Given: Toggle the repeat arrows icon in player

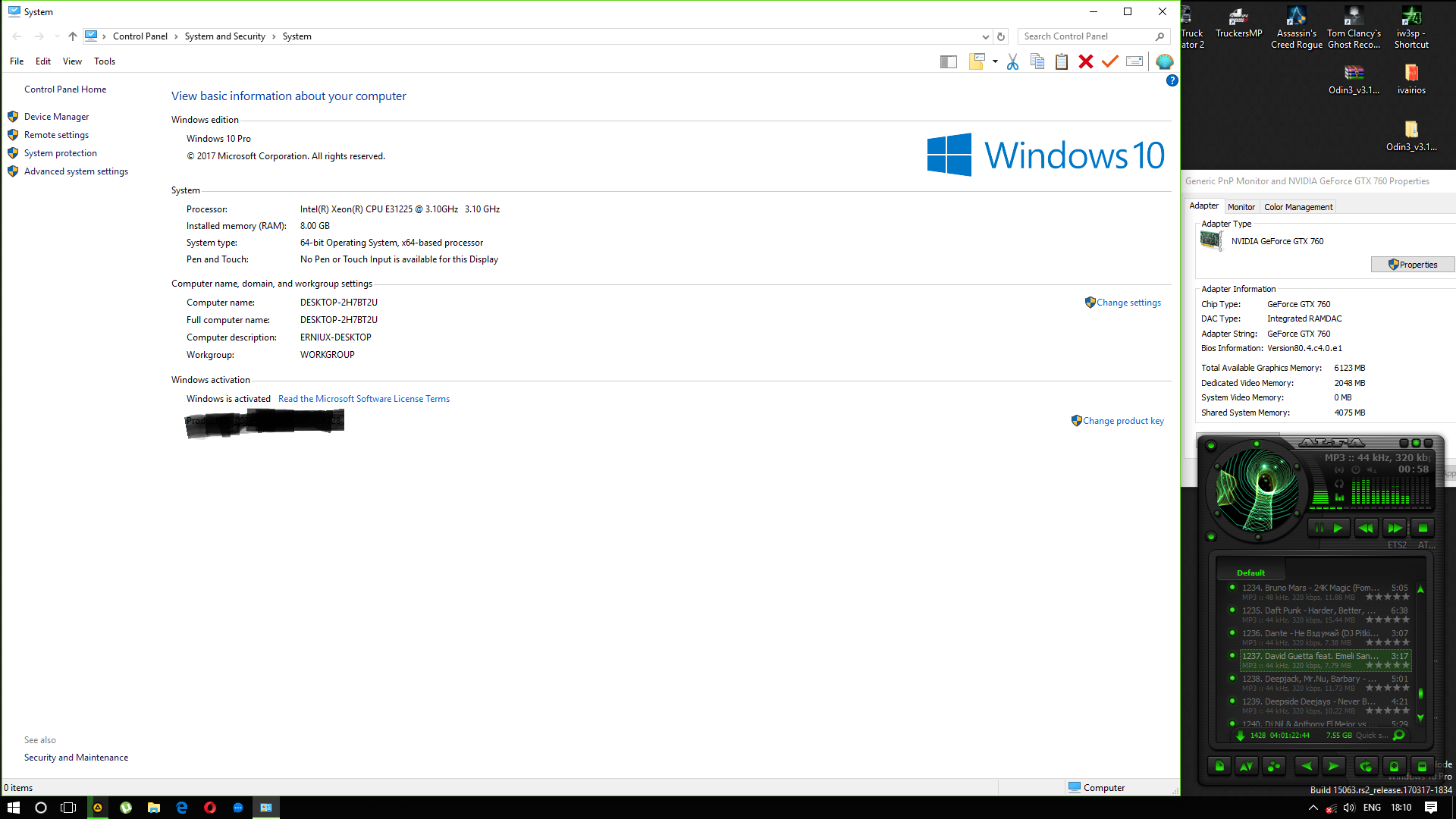Looking at the screenshot, I should (1339, 484).
